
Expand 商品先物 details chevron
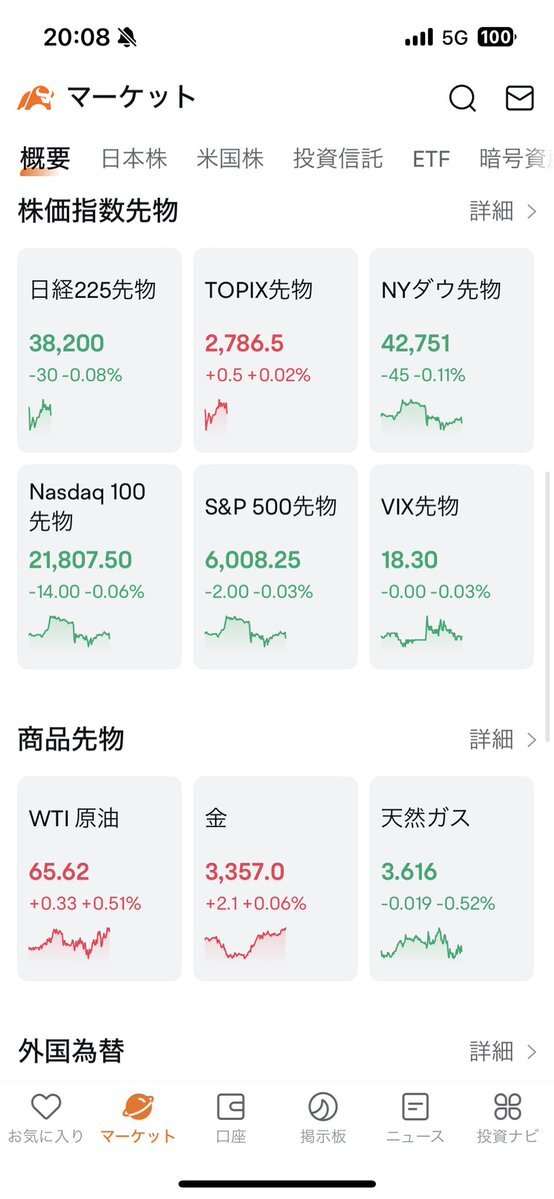[x=532, y=739]
